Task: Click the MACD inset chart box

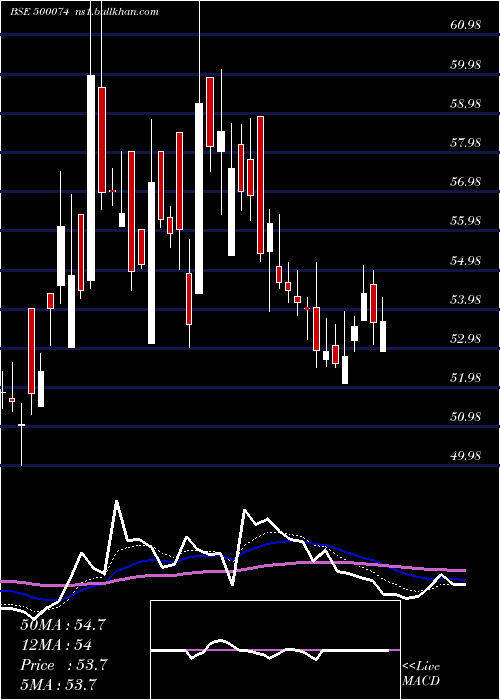Action: coord(275,650)
